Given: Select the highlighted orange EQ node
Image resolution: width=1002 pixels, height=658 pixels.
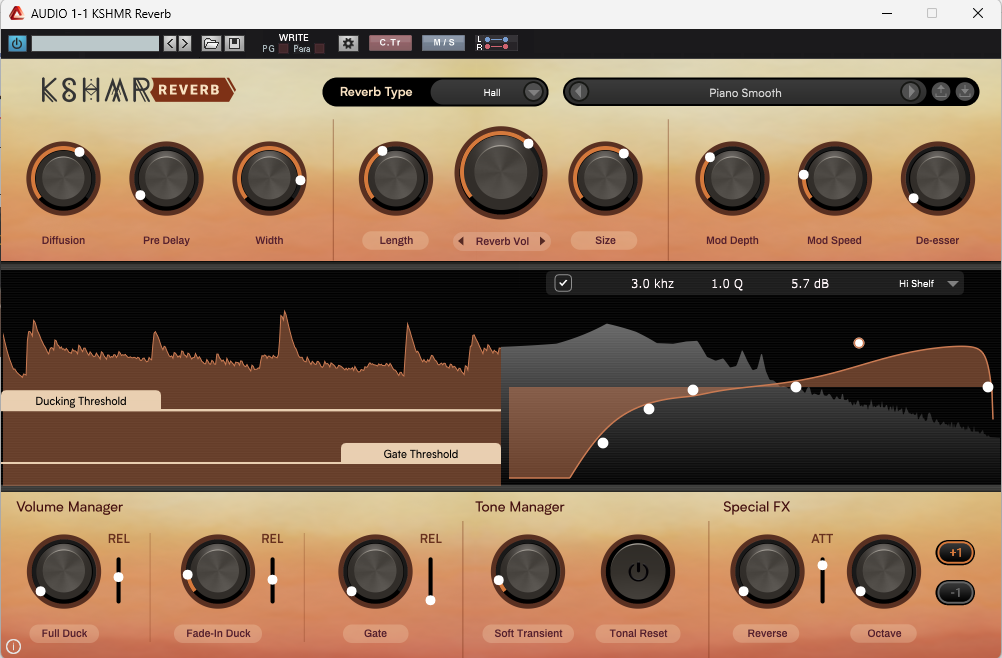Looking at the screenshot, I should tap(859, 343).
